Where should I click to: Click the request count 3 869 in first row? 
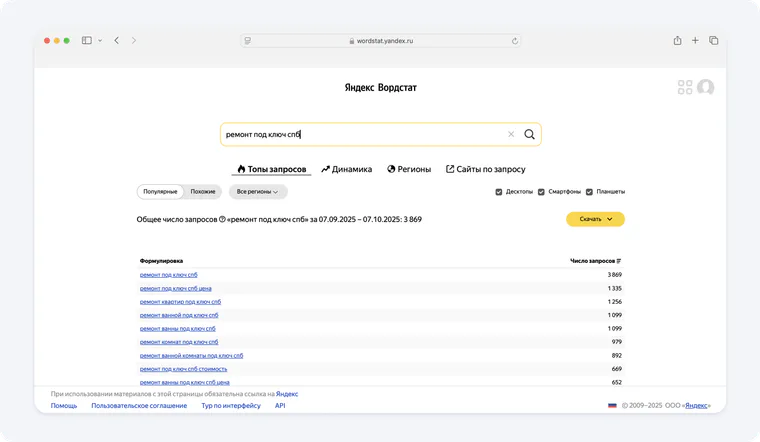(x=615, y=275)
